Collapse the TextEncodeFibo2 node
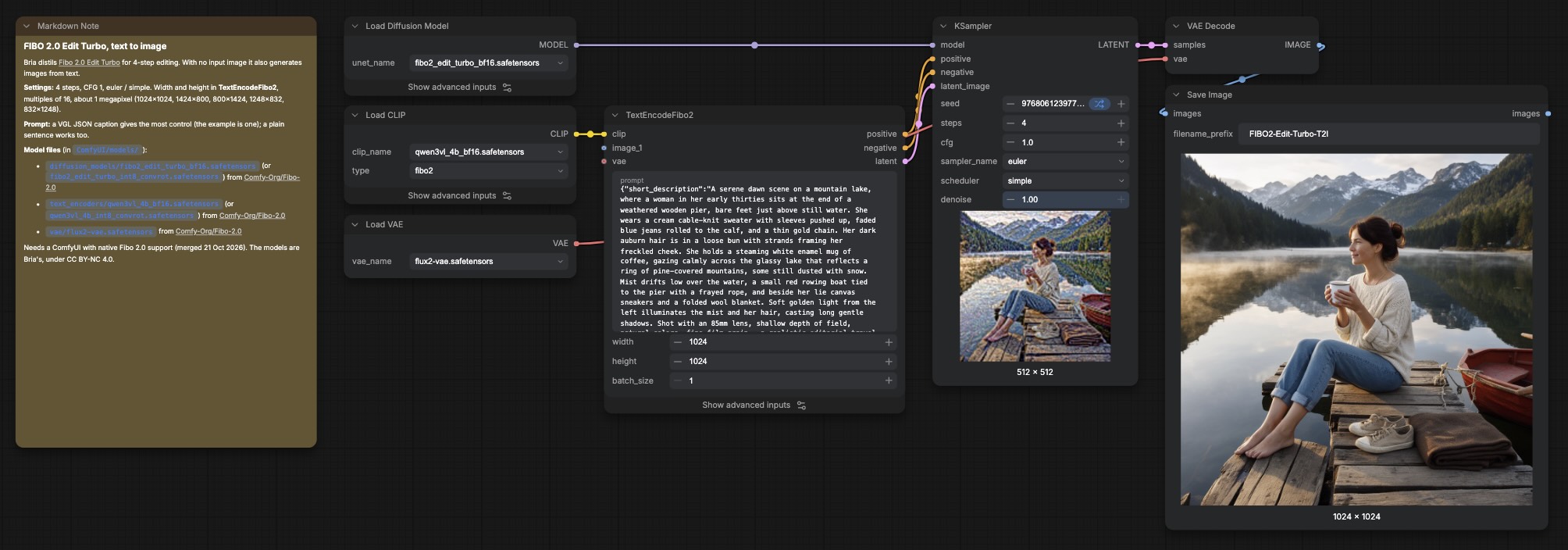 tap(615, 115)
